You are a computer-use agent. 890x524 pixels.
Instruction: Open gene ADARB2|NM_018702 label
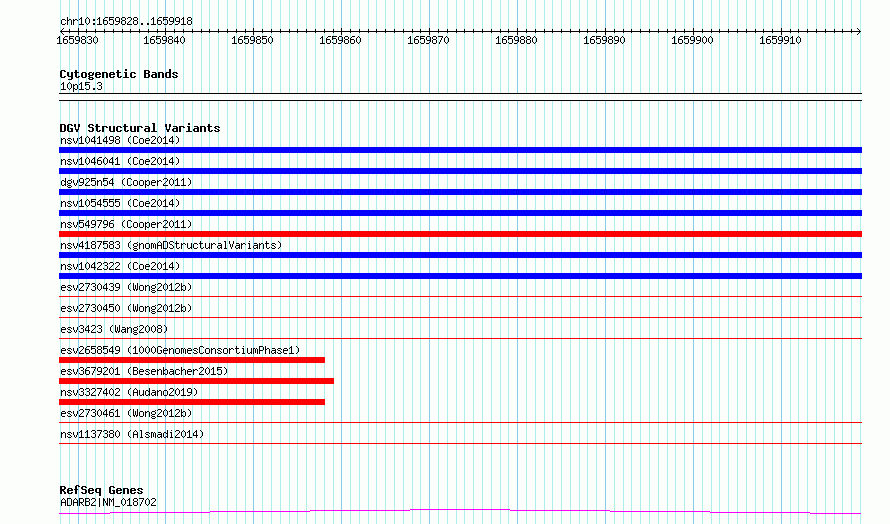coord(108,502)
